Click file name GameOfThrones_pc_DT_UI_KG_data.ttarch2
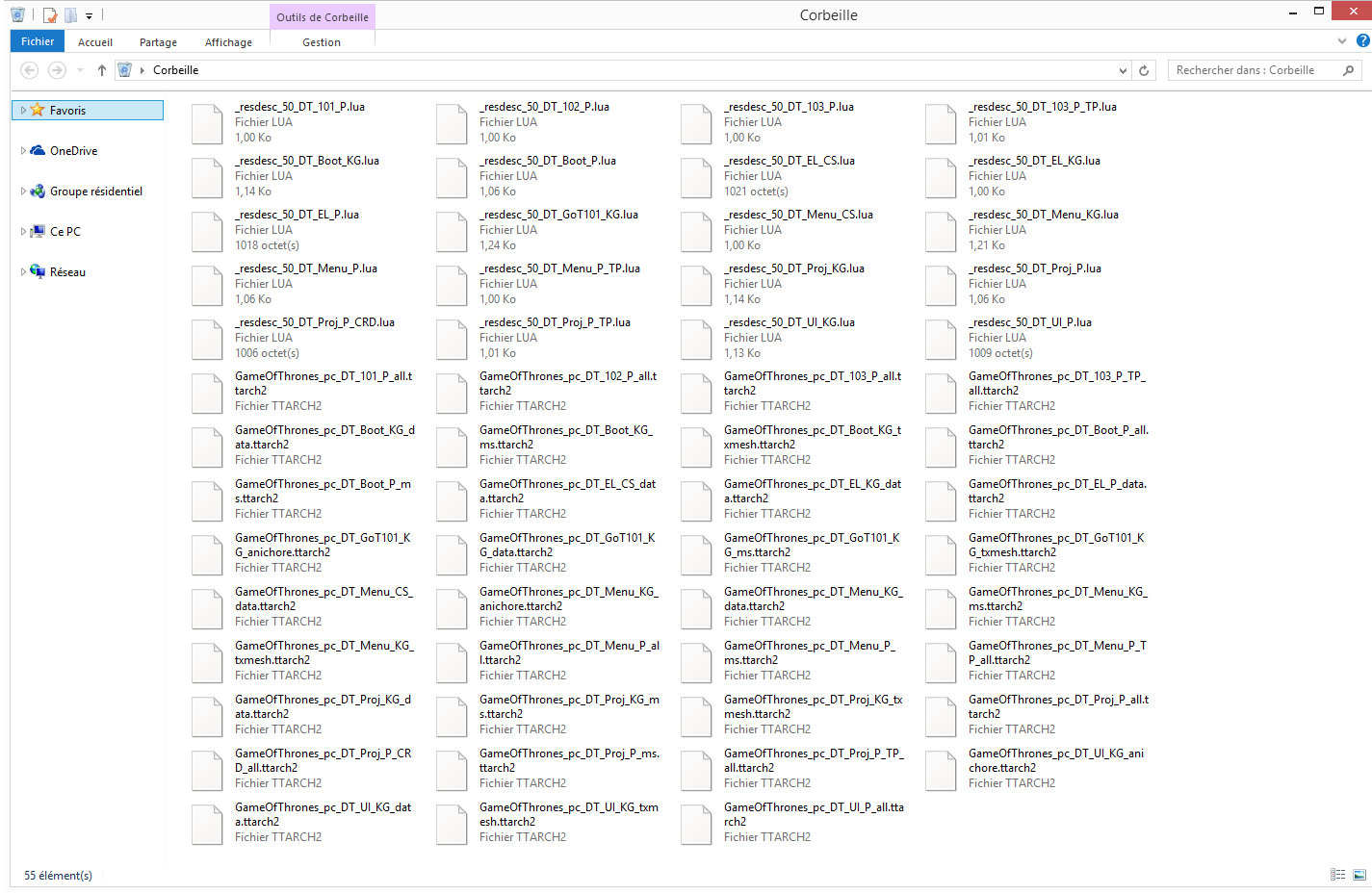The image size is (1372, 894). (x=323, y=814)
